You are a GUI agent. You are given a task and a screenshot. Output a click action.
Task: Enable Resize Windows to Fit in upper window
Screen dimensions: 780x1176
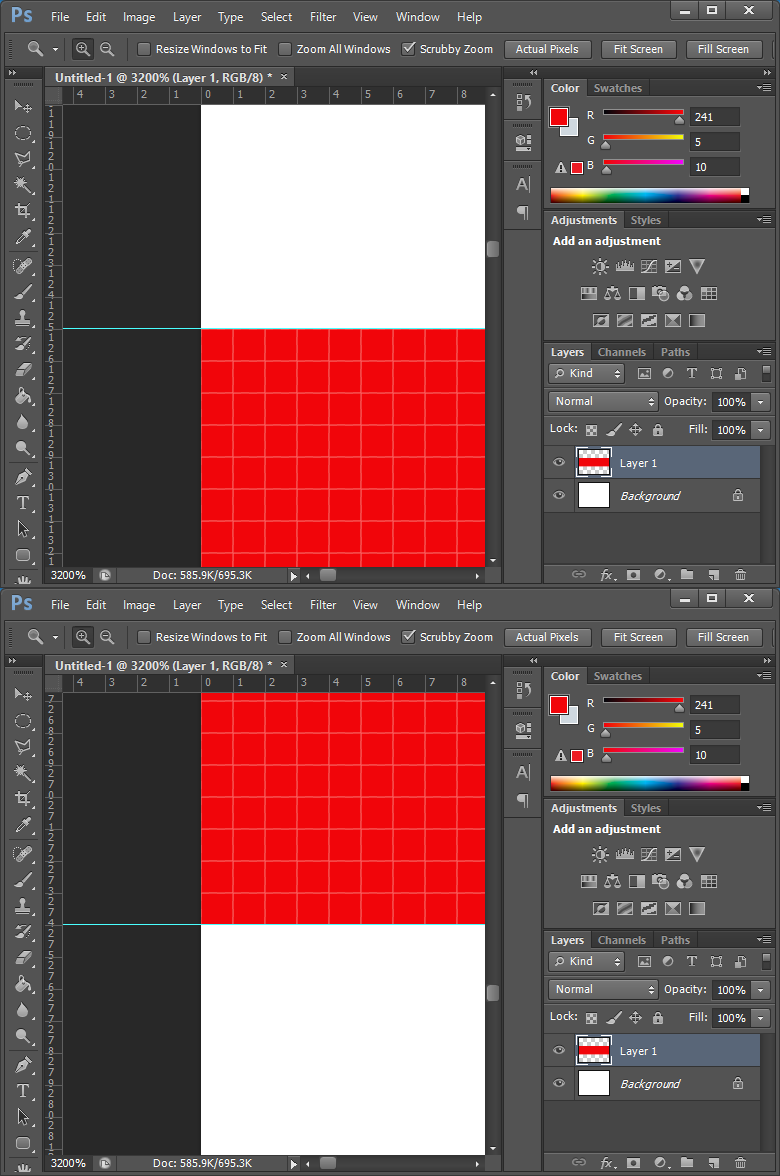144,49
